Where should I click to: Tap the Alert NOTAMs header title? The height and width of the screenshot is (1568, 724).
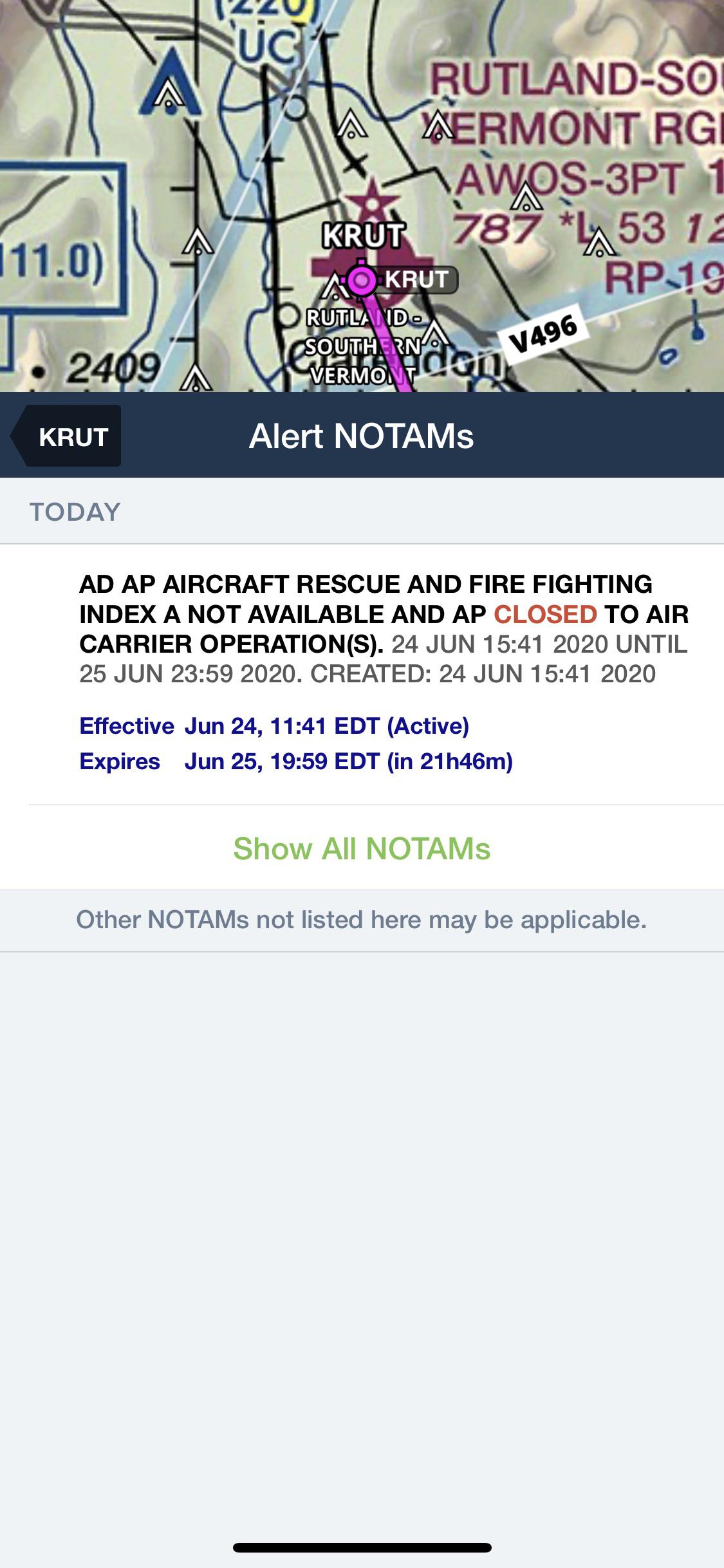pyautogui.click(x=361, y=436)
